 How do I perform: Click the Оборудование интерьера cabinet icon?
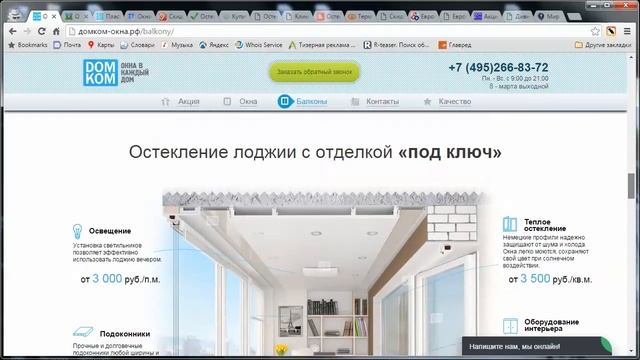pyautogui.click(x=510, y=326)
